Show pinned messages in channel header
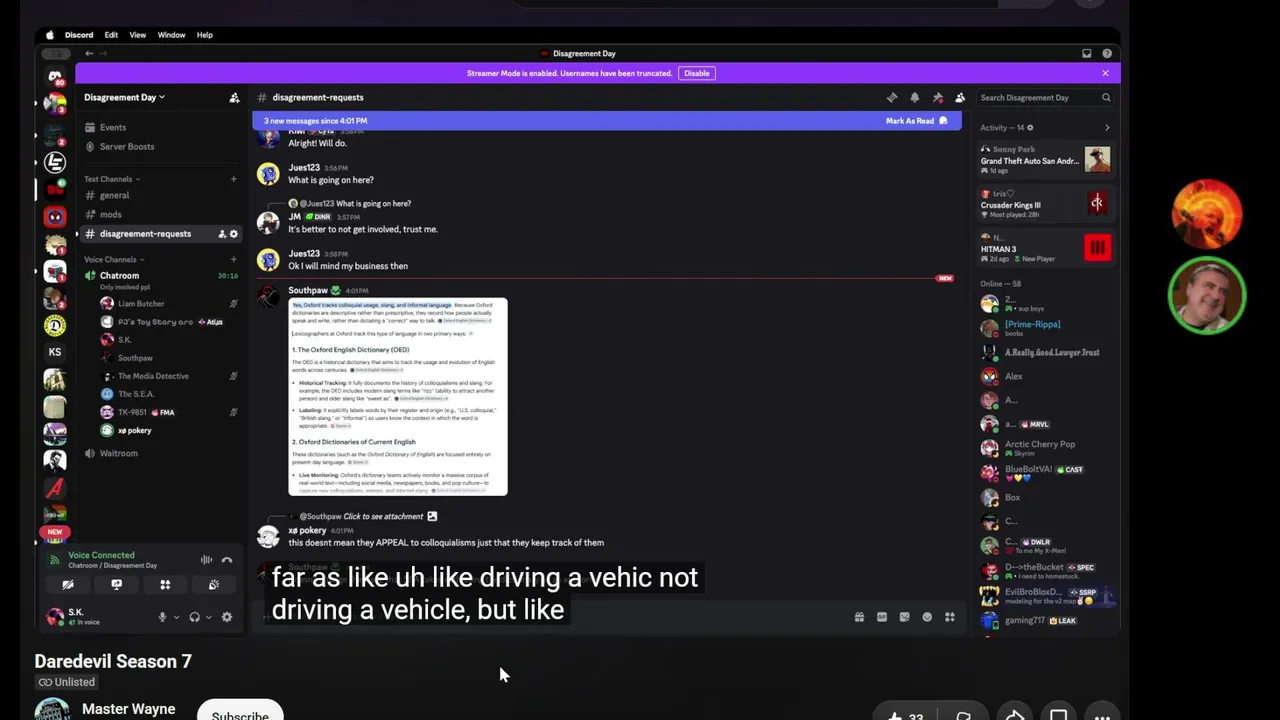The image size is (1280, 720). [938, 97]
